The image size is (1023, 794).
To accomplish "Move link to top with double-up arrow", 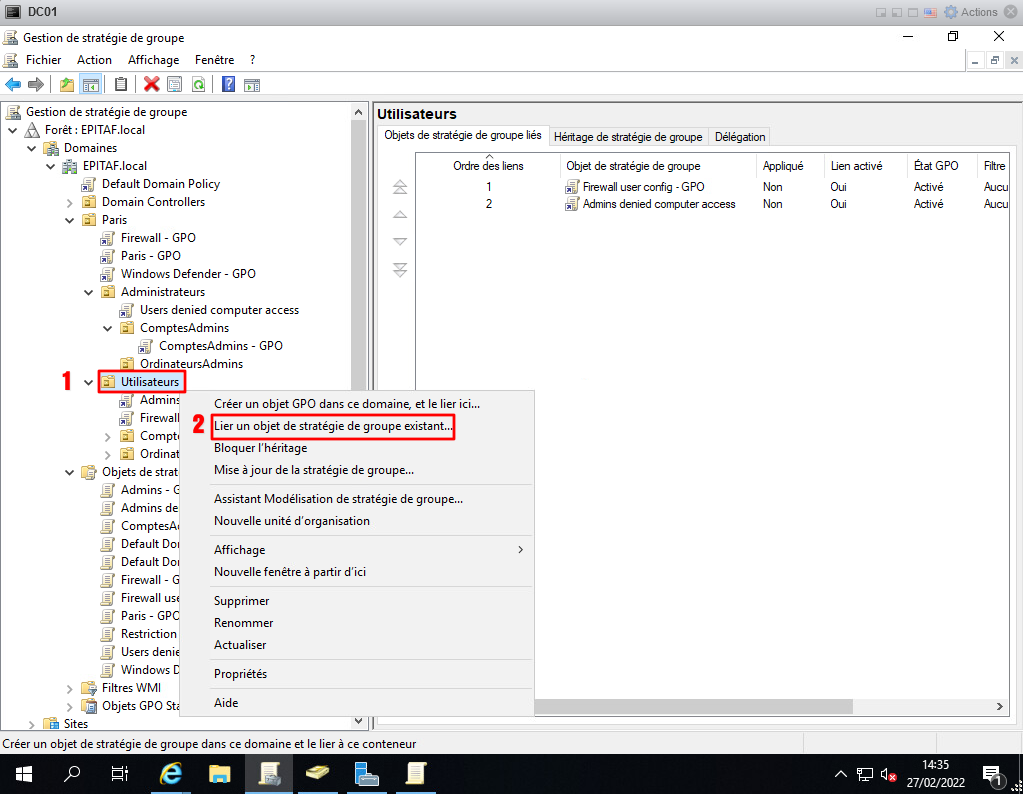I will click(x=400, y=187).
